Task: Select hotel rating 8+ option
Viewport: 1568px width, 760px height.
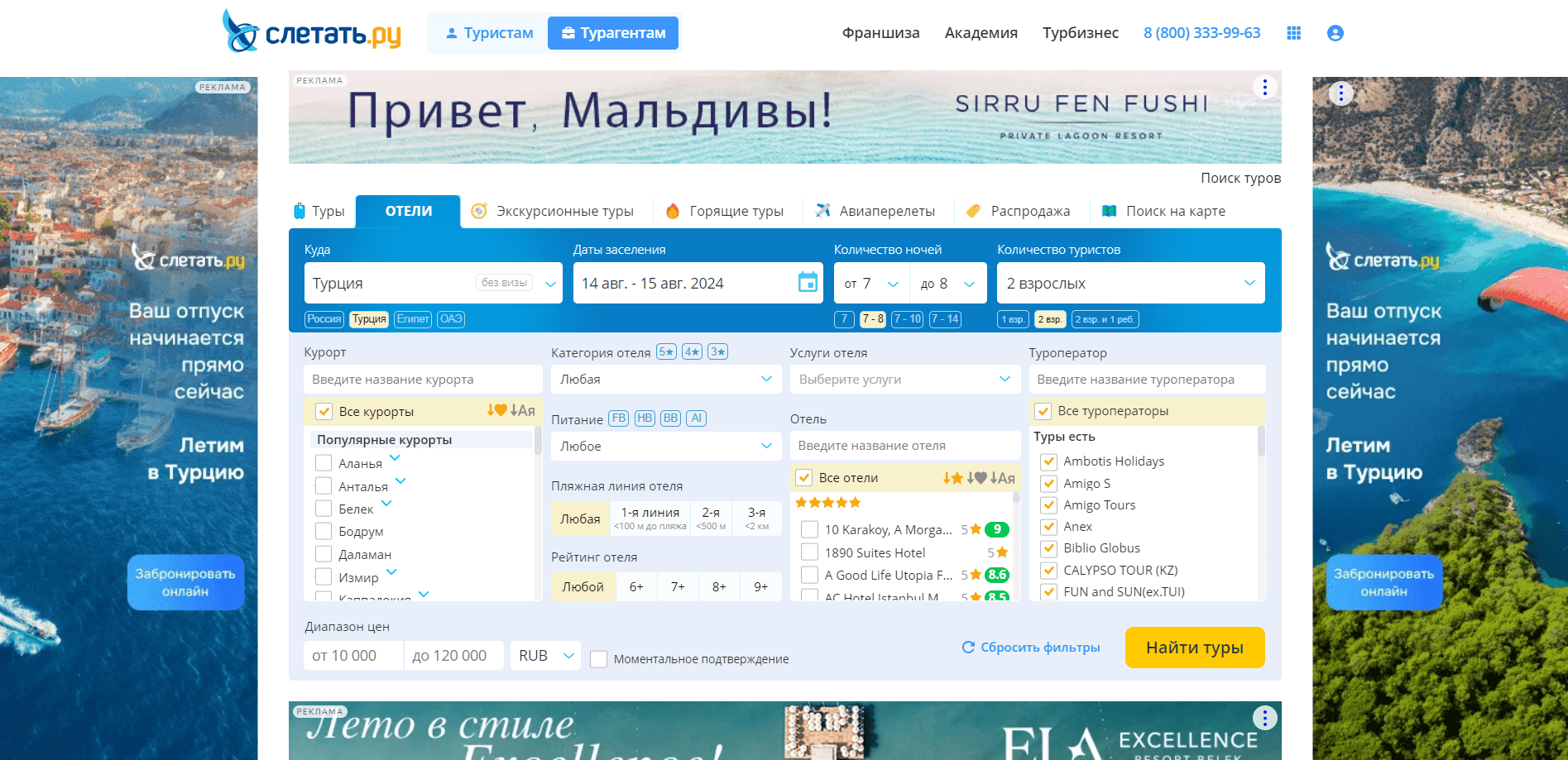Action: 719,586
